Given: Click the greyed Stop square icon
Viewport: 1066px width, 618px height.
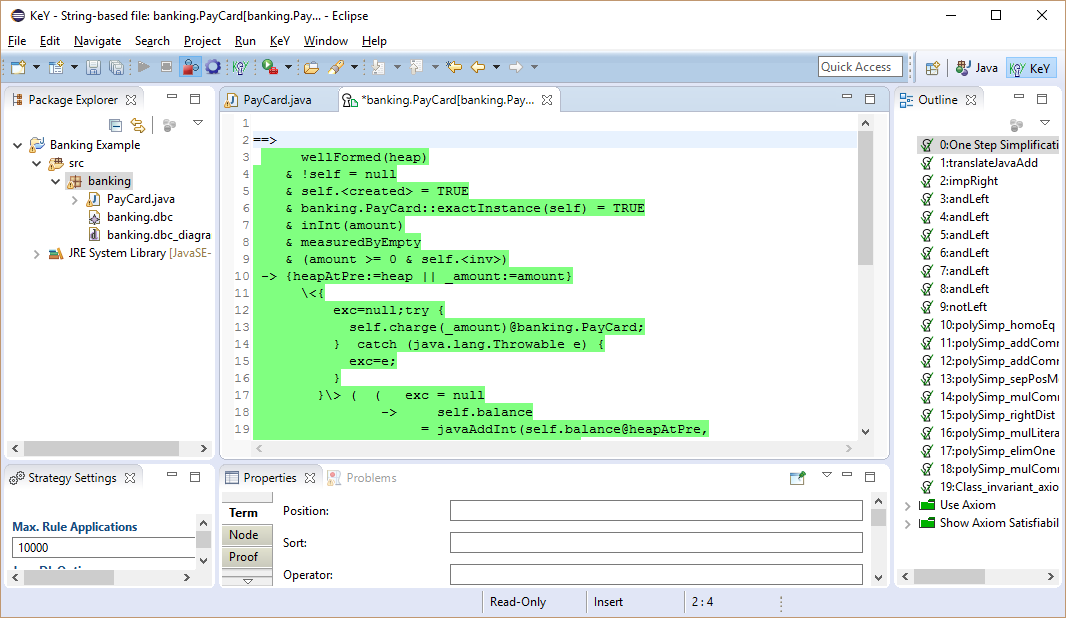Looking at the screenshot, I should click(x=167, y=67).
